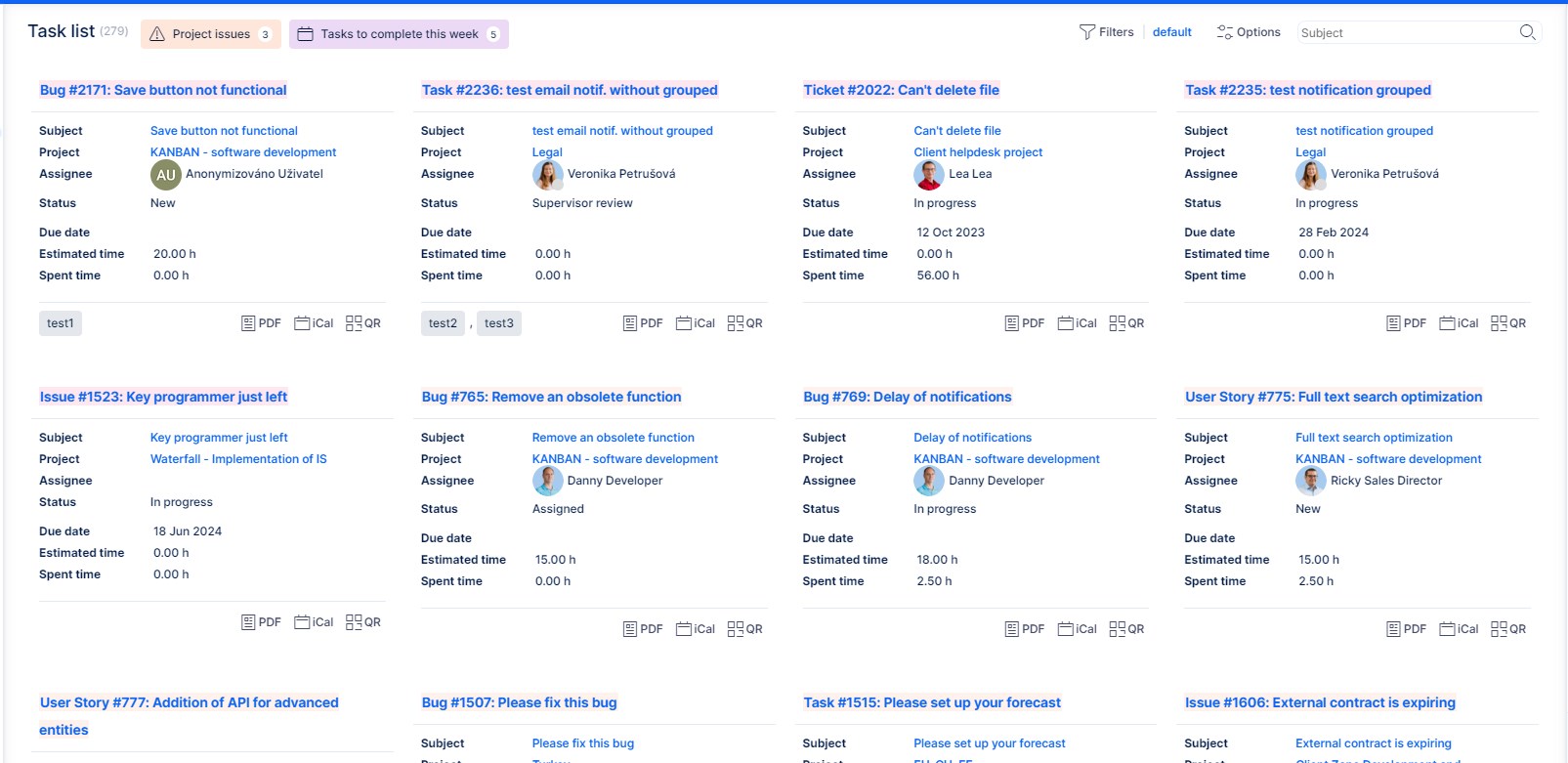Open the Client helpdesk project link

(x=978, y=152)
